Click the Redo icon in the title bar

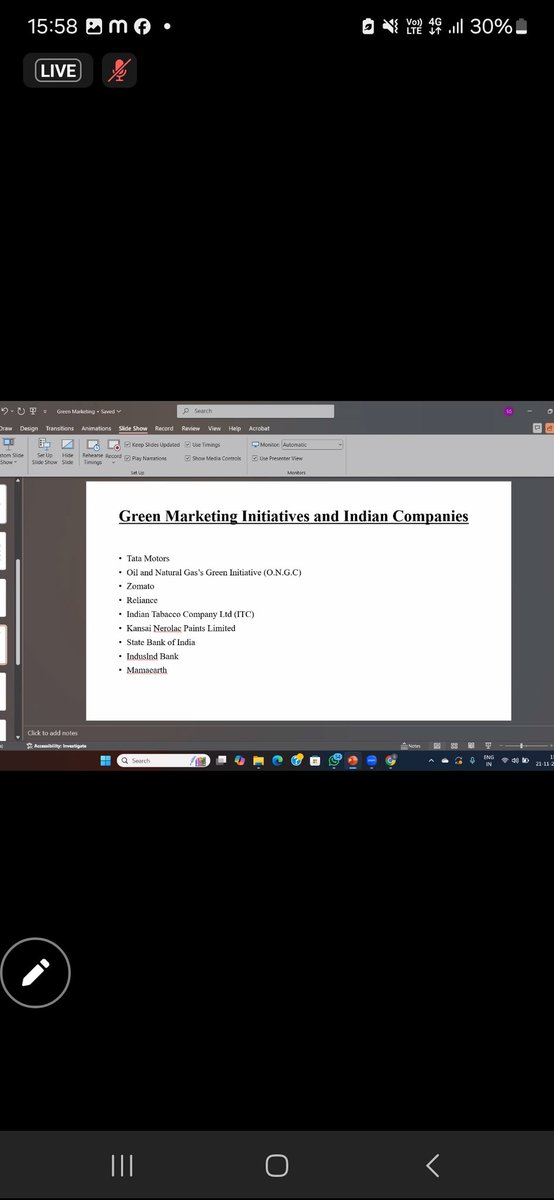pyautogui.click(x=20, y=411)
